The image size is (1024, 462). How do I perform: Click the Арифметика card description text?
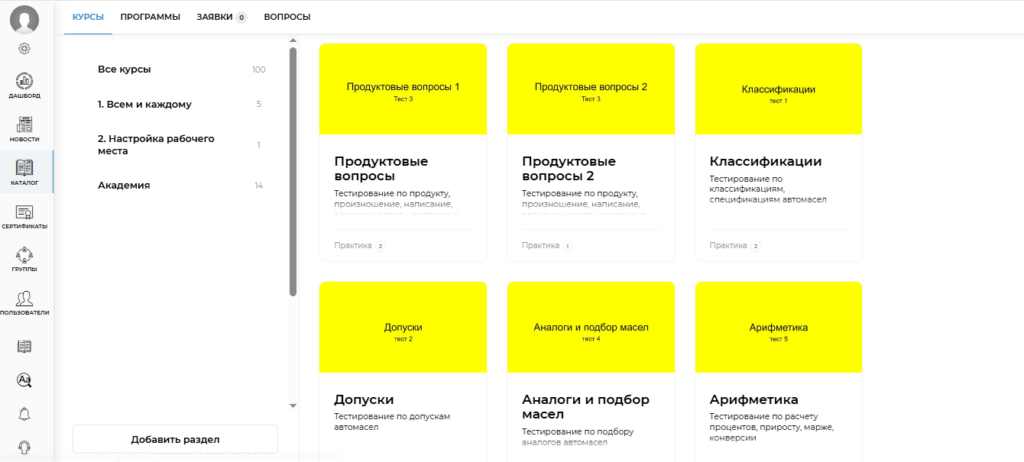point(772,427)
